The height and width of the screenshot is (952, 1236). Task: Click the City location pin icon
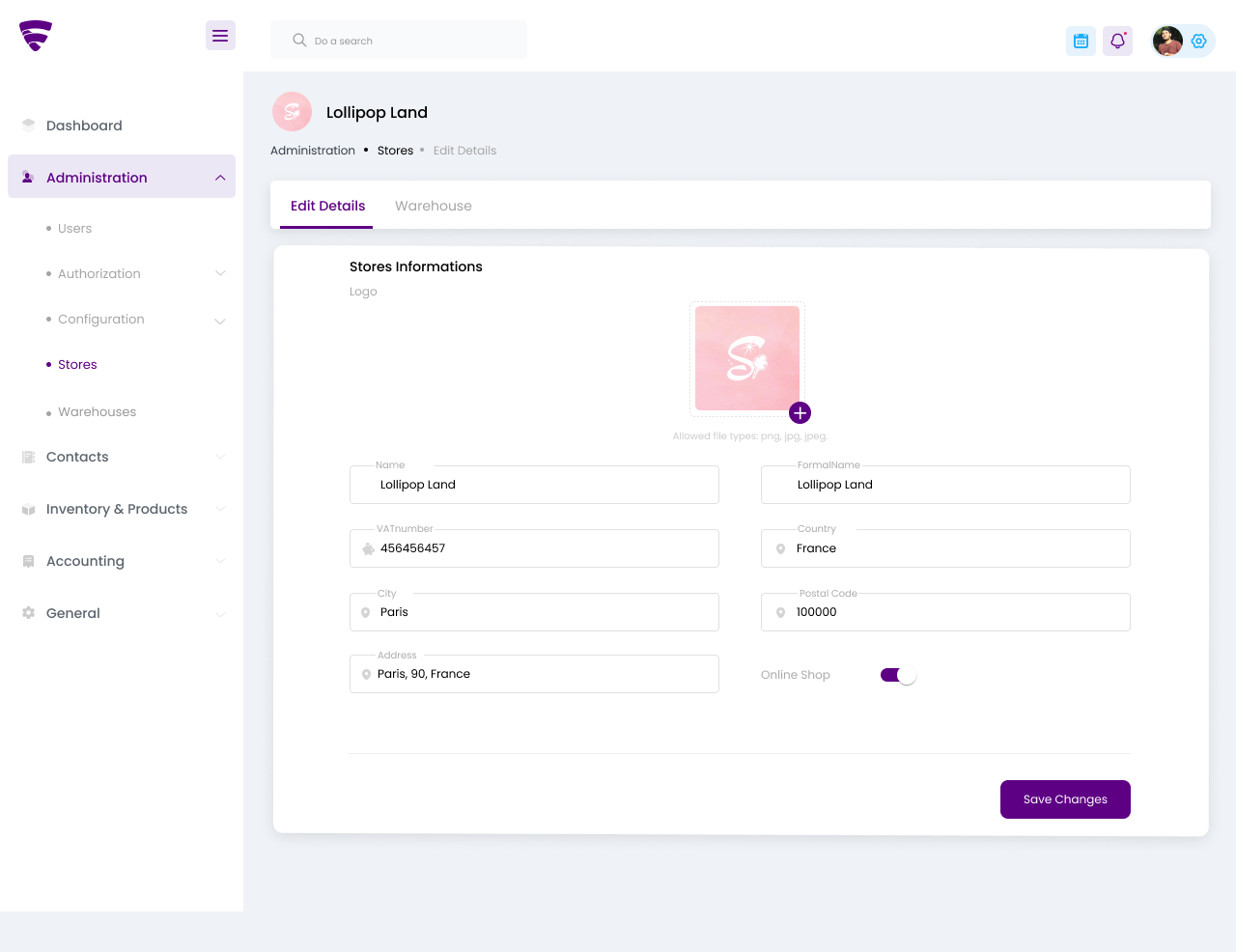tap(365, 612)
